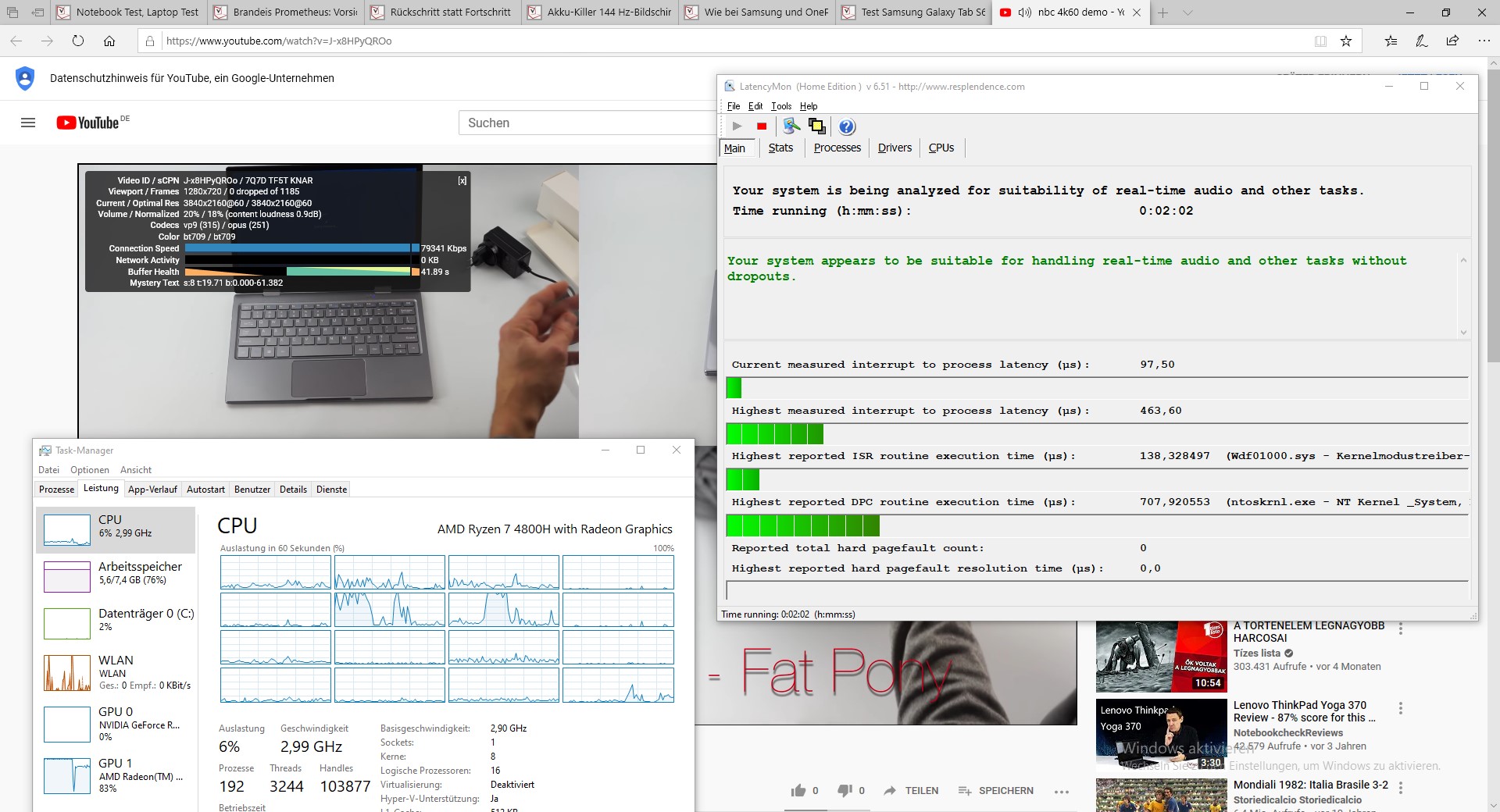This screenshot has width=1500, height=812.
Task: Open the Tools menu in LatencyMon
Action: pyautogui.click(x=781, y=106)
